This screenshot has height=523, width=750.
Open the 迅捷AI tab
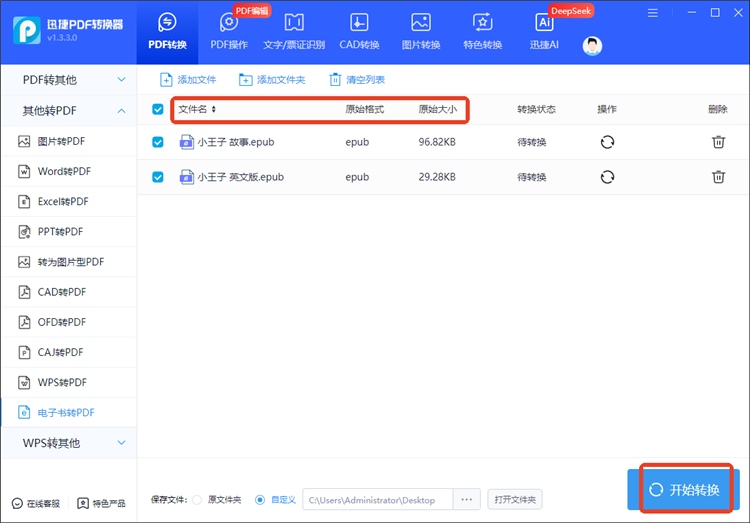tap(544, 32)
